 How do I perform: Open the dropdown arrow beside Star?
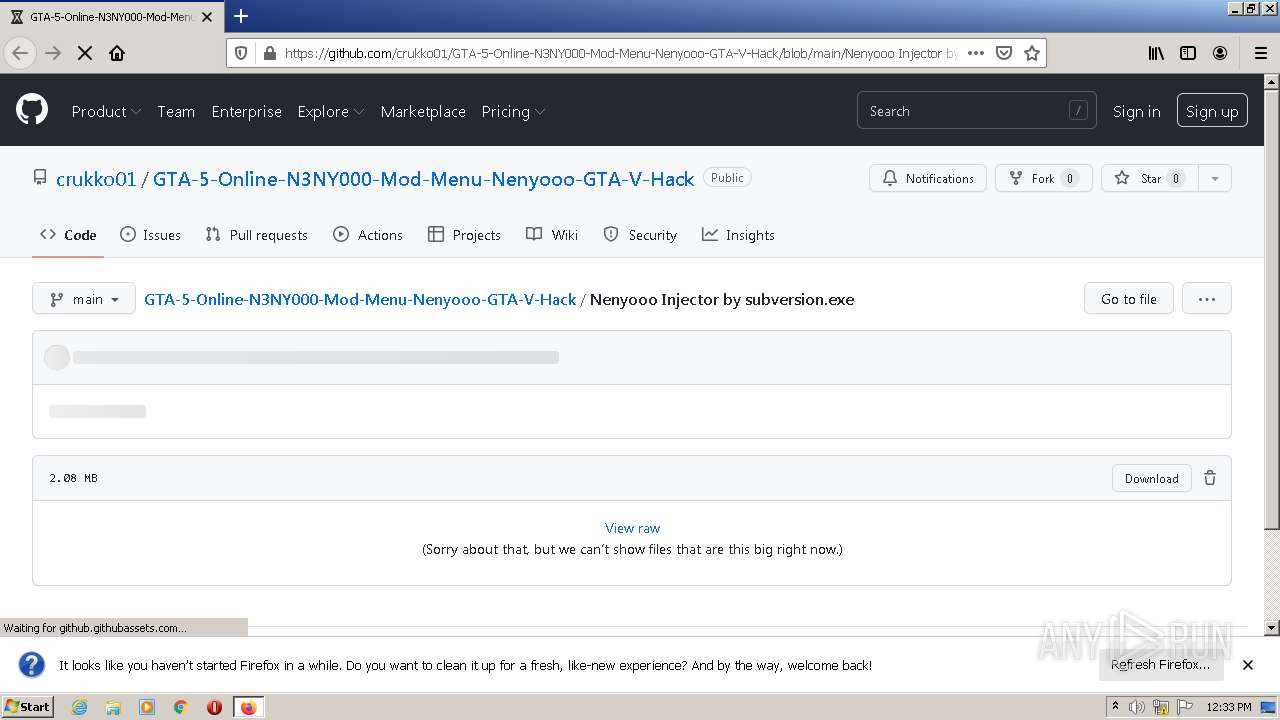[1214, 178]
